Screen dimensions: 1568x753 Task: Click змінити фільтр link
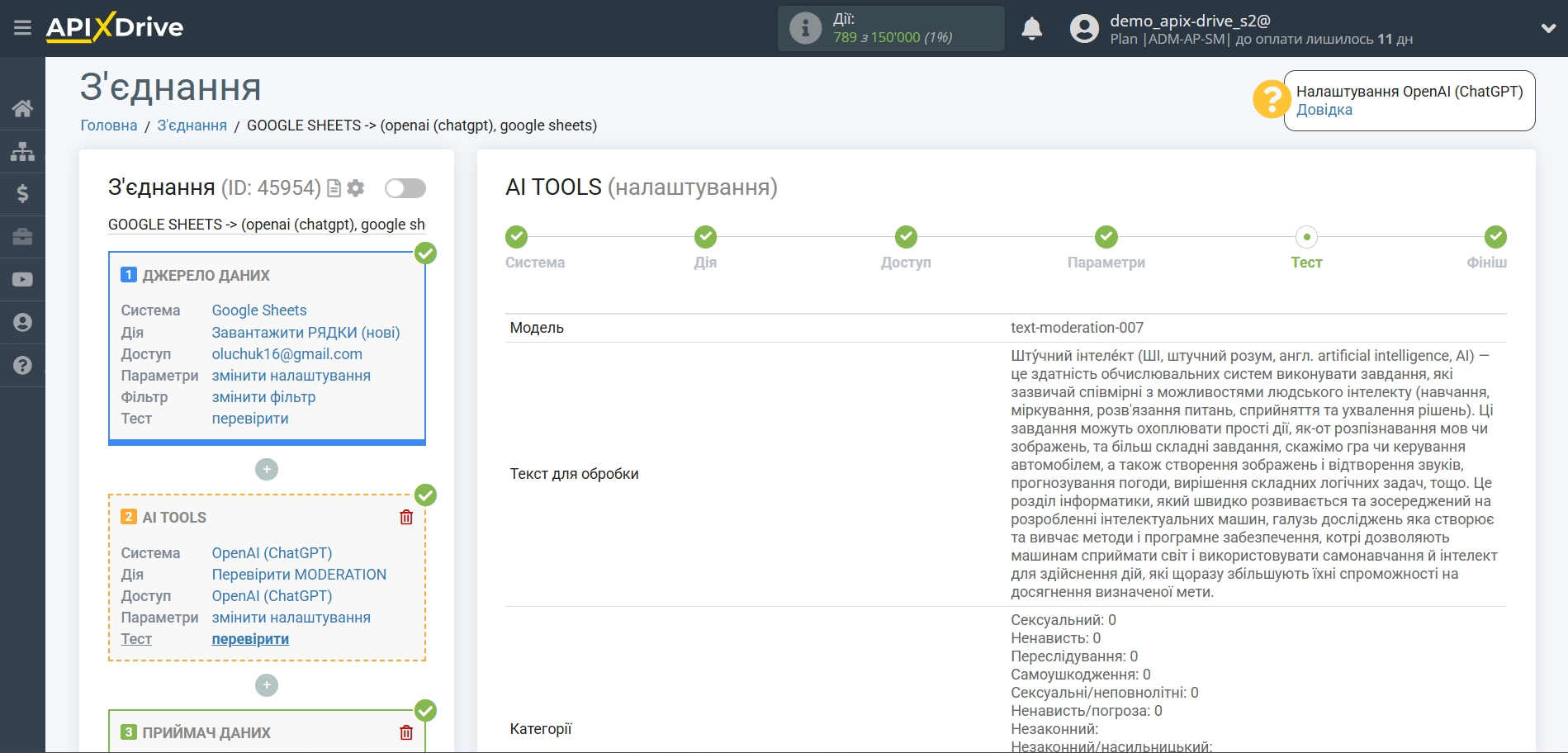(x=263, y=397)
